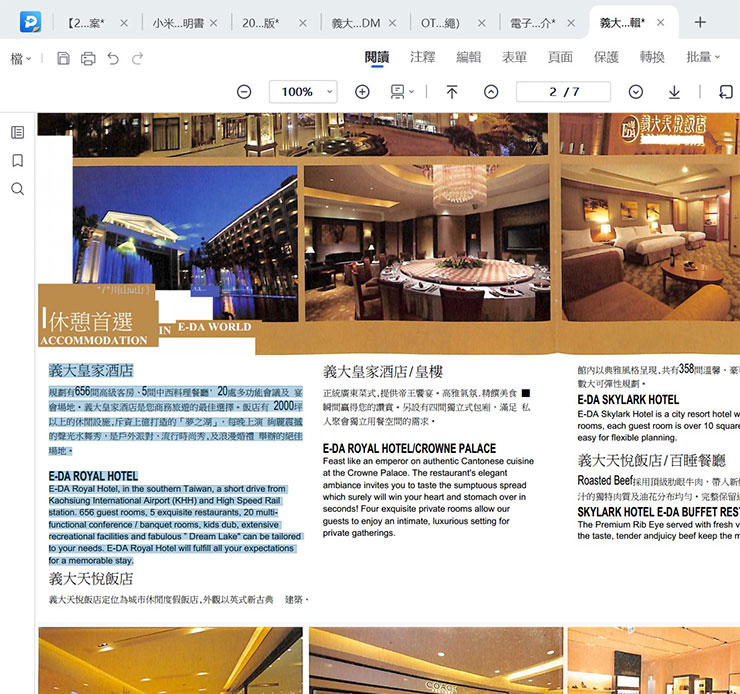Click the save file icon

[x=64, y=59]
